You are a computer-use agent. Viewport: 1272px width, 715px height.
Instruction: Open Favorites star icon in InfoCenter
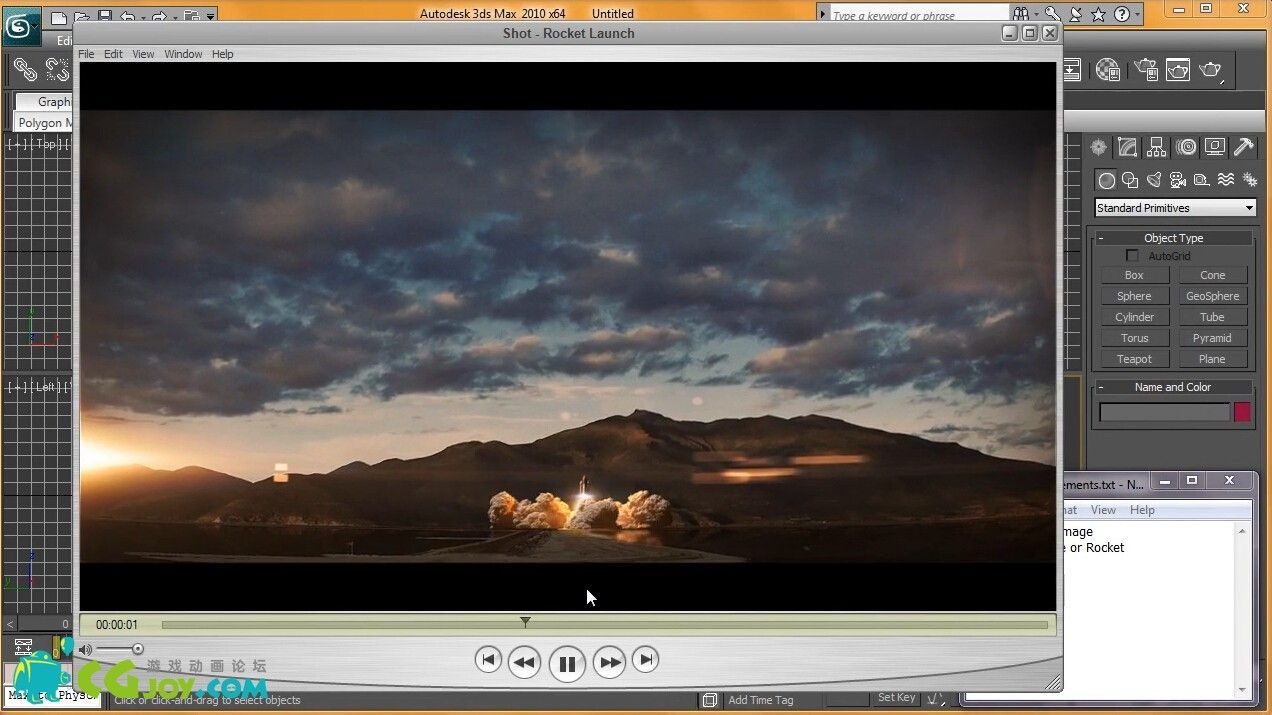pos(1099,14)
